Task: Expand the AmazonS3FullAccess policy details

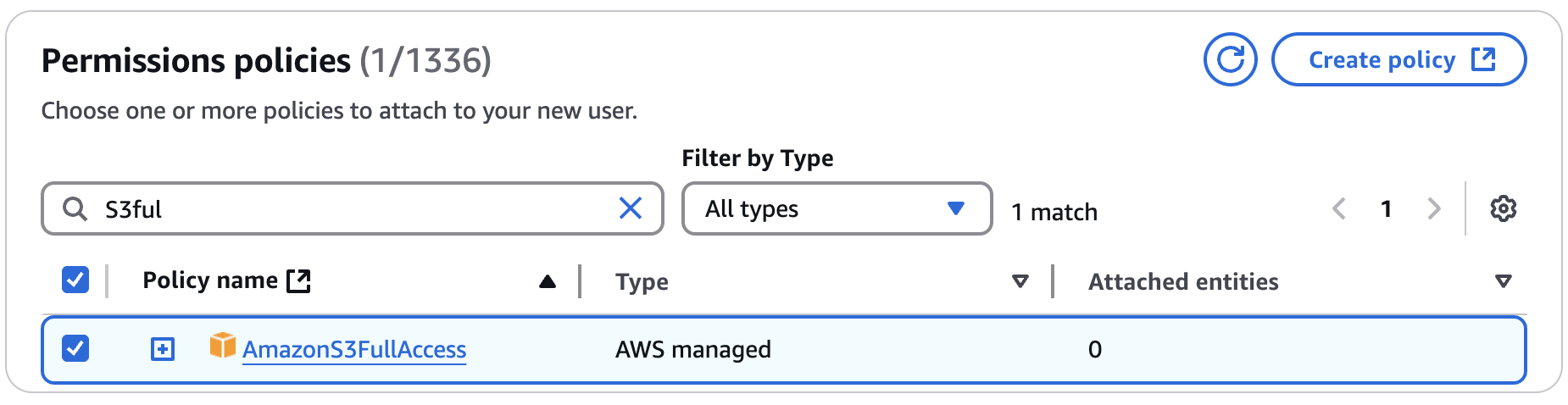Action: click(163, 349)
